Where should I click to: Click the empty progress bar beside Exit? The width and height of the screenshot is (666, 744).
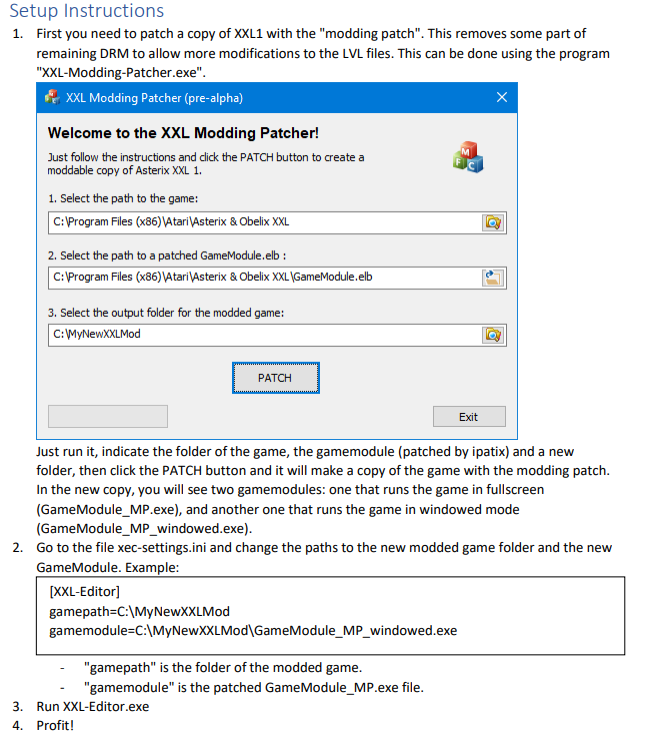coord(108,416)
